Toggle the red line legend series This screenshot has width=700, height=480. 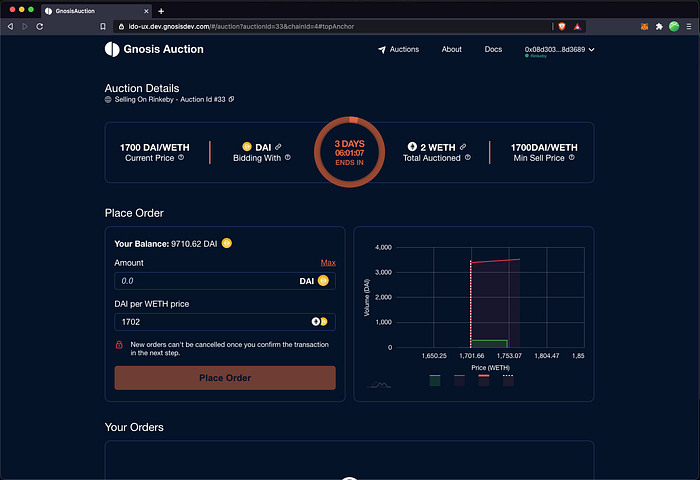(x=459, y=380)
